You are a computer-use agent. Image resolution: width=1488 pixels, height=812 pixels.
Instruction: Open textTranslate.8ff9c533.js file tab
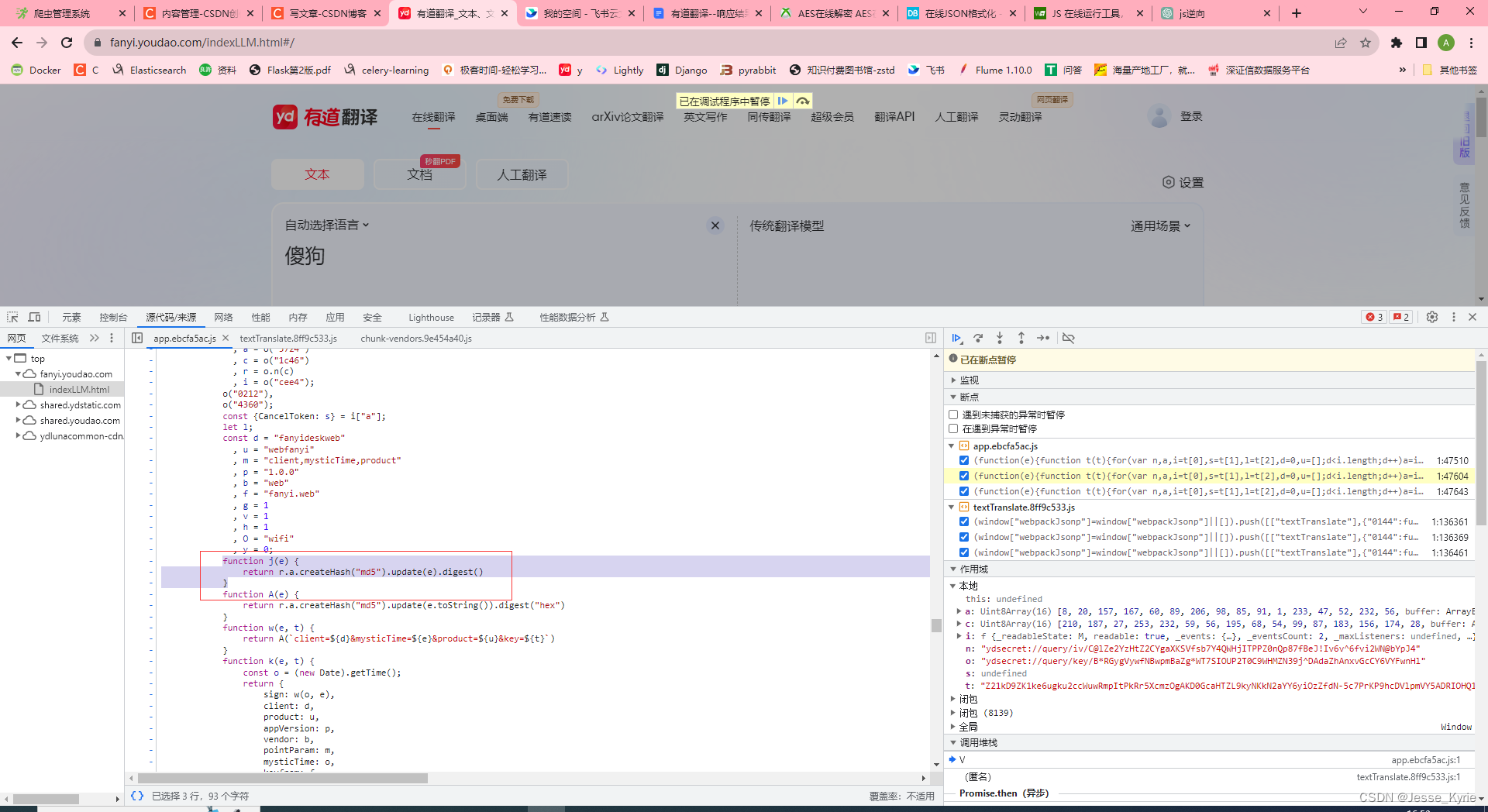(288, 338)
